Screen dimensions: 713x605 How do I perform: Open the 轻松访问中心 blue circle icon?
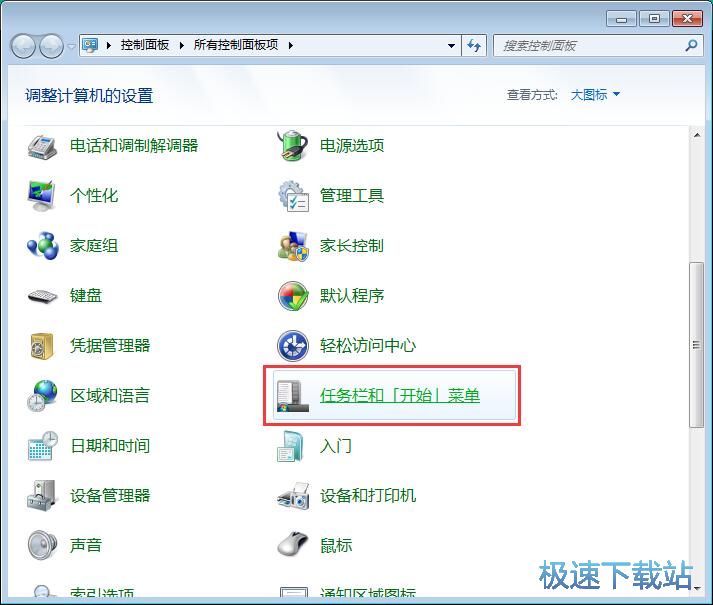click(293, 346)
